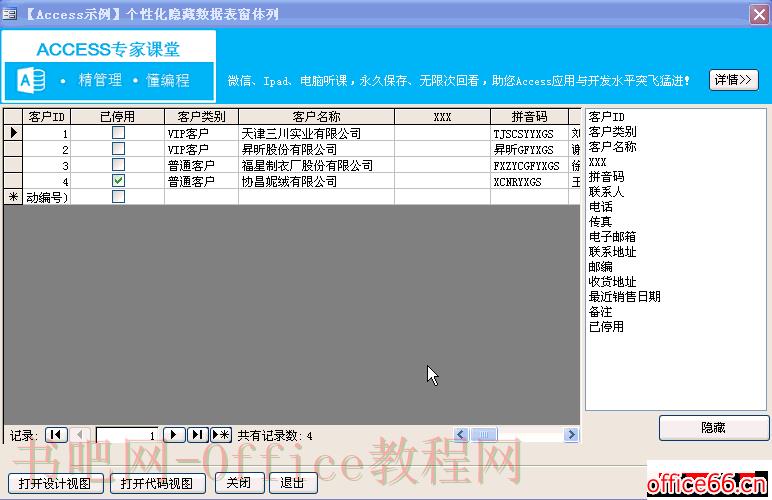Go to previous record navigation button
The image size is (772, 500).
click(x=80, y=435)
